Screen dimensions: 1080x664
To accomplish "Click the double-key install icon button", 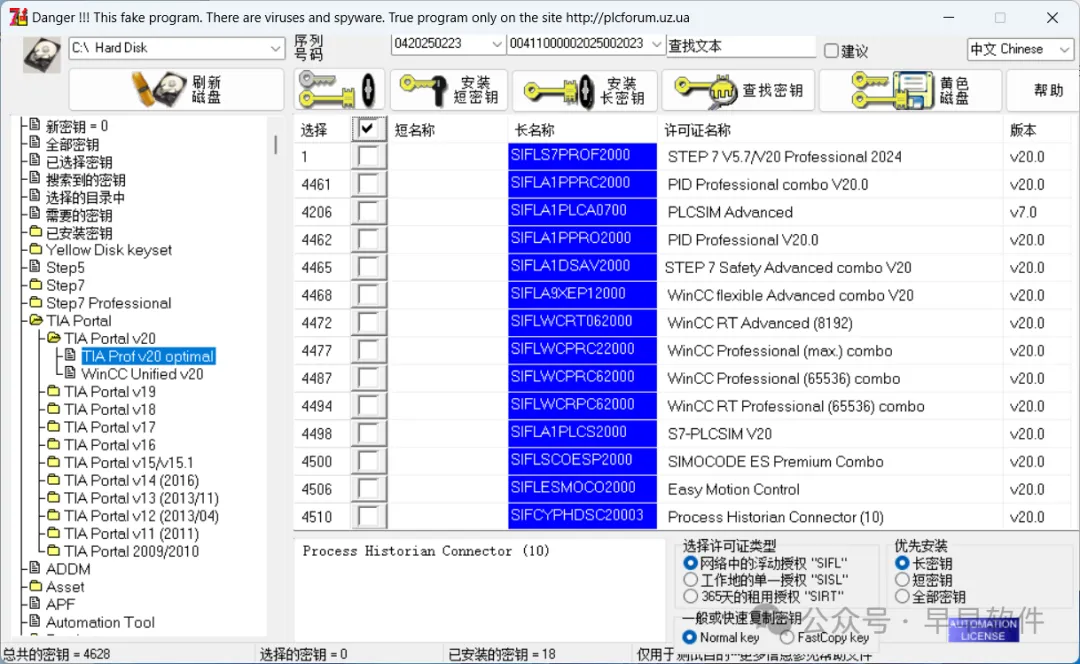I will pos(340,90).
